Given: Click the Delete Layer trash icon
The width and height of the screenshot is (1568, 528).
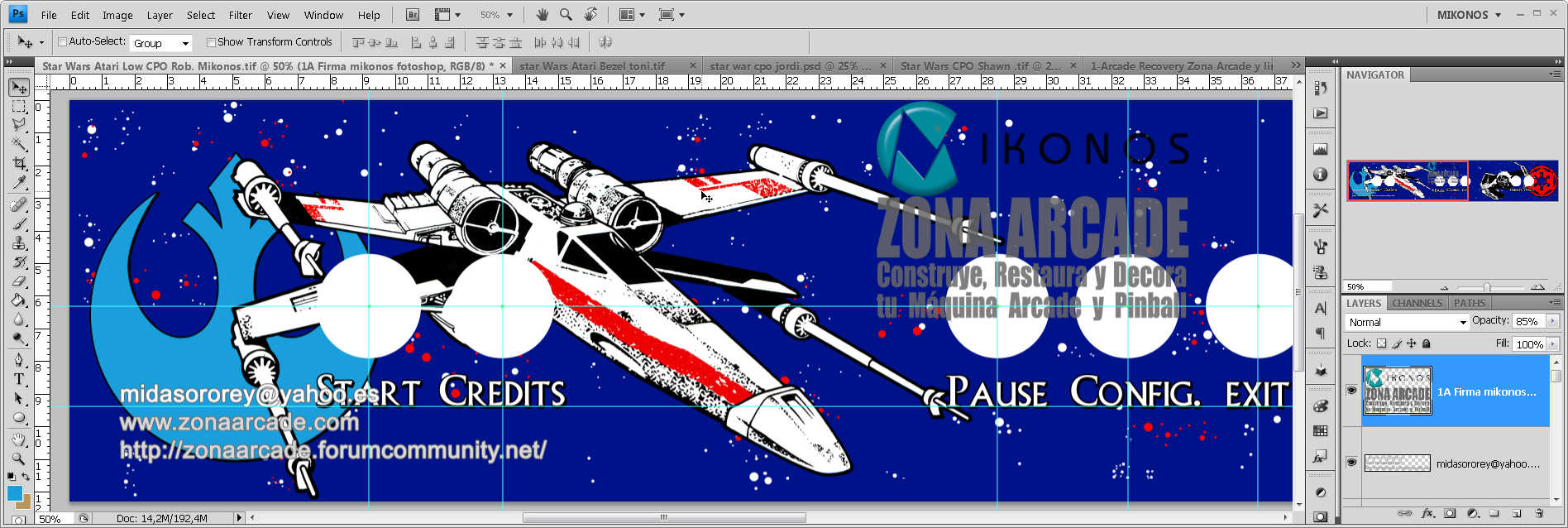Looking at the screenshot, I should [x=1539, y=513].
